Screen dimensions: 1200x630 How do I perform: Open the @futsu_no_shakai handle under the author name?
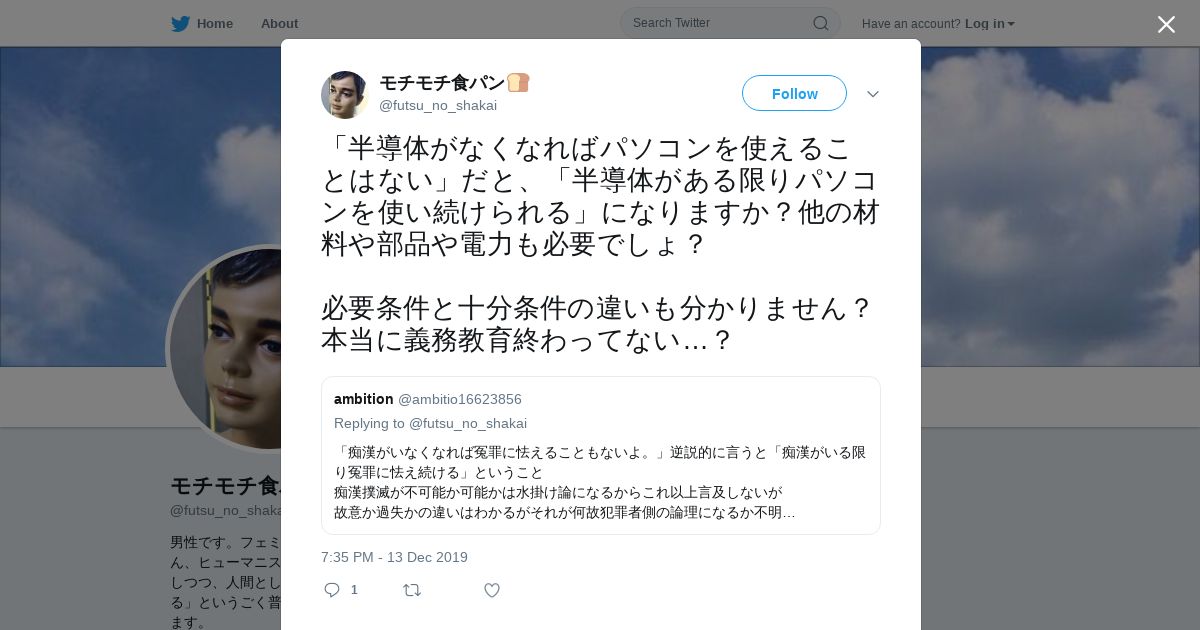tap(438, 105)
